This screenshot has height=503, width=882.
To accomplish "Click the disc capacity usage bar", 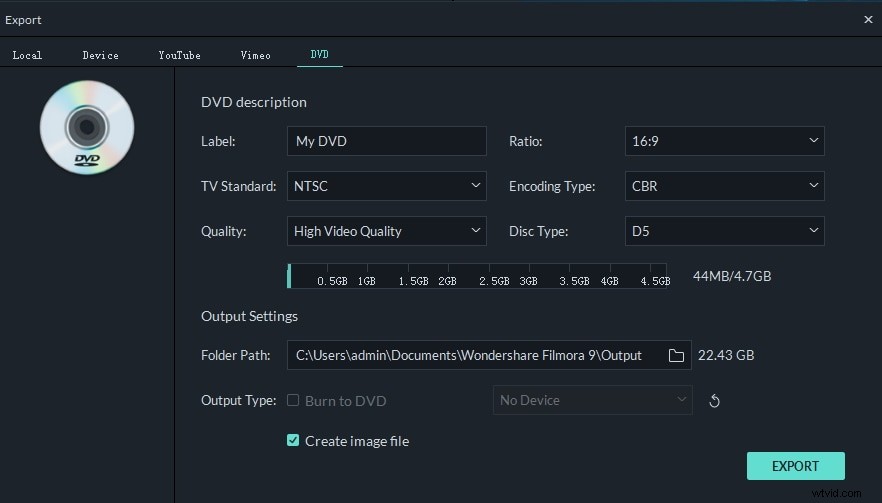I will pyautogui.click(x=477, y=276).
